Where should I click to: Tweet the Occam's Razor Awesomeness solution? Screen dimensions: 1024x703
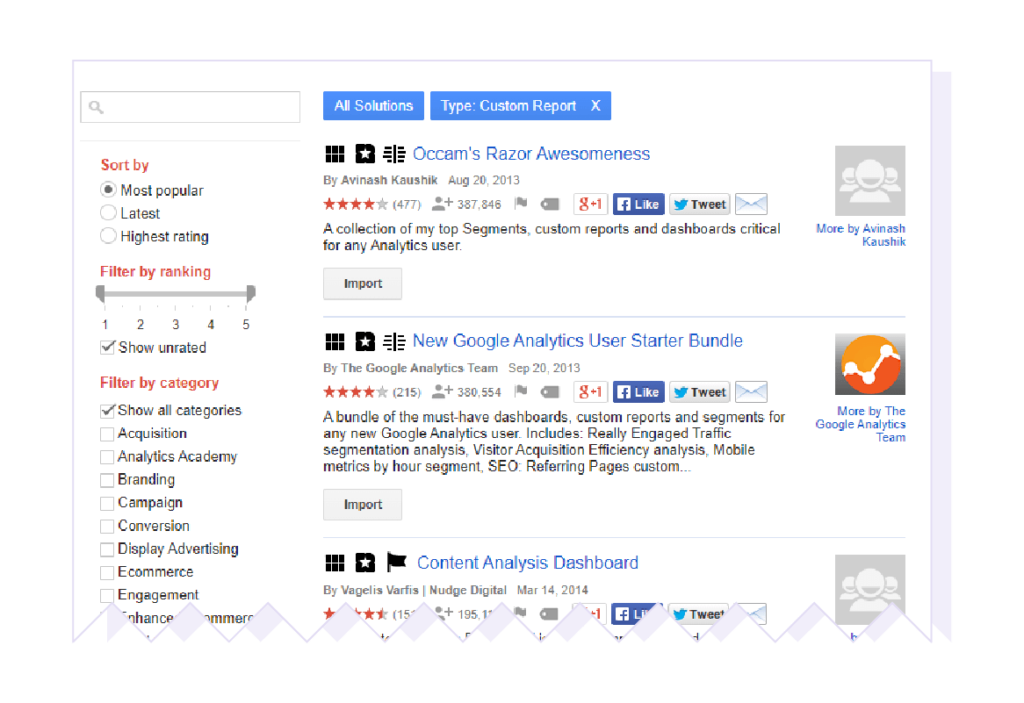tap(699, 204)
